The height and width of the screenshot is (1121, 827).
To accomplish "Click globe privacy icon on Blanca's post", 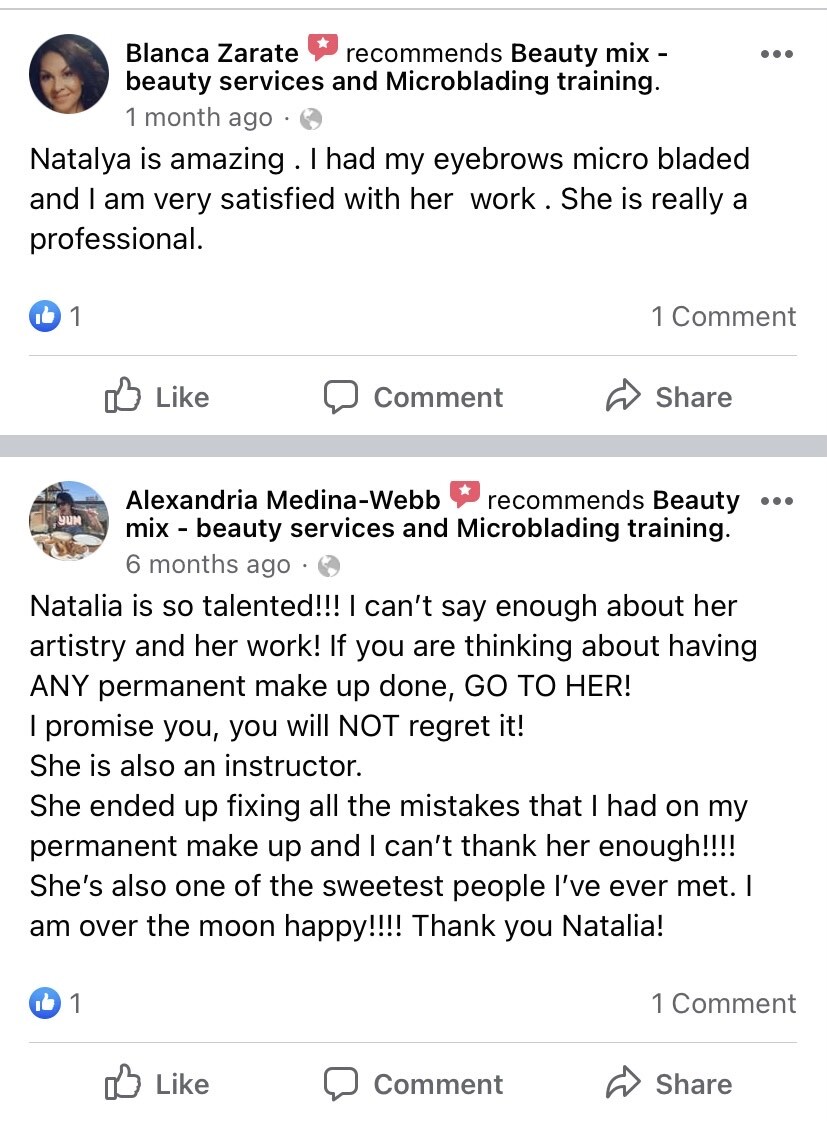I will click(x=311, y=119).
